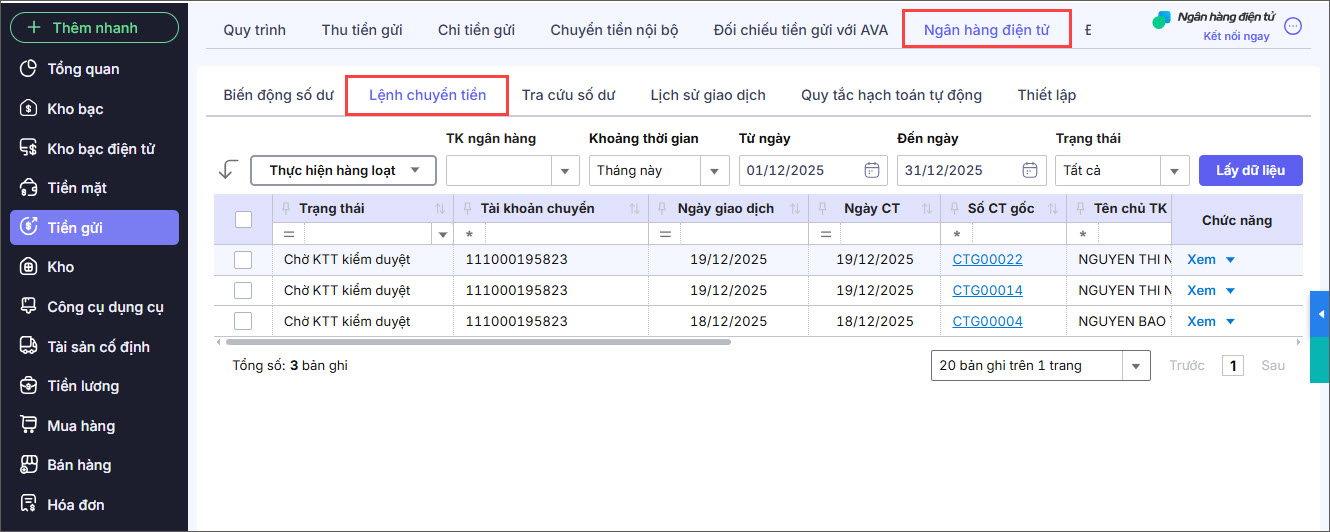Sort by Tài khoản chuyển column arrows
1330x532 pixels.
click(x=634, y=209)
